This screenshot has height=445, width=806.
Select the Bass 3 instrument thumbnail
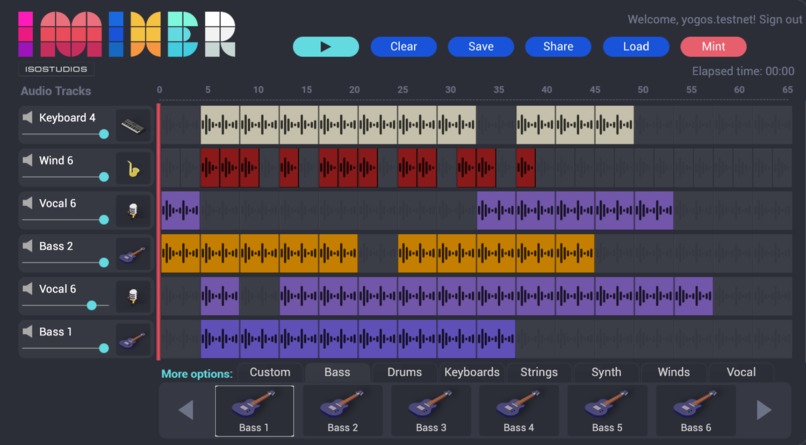coord(431,411)
